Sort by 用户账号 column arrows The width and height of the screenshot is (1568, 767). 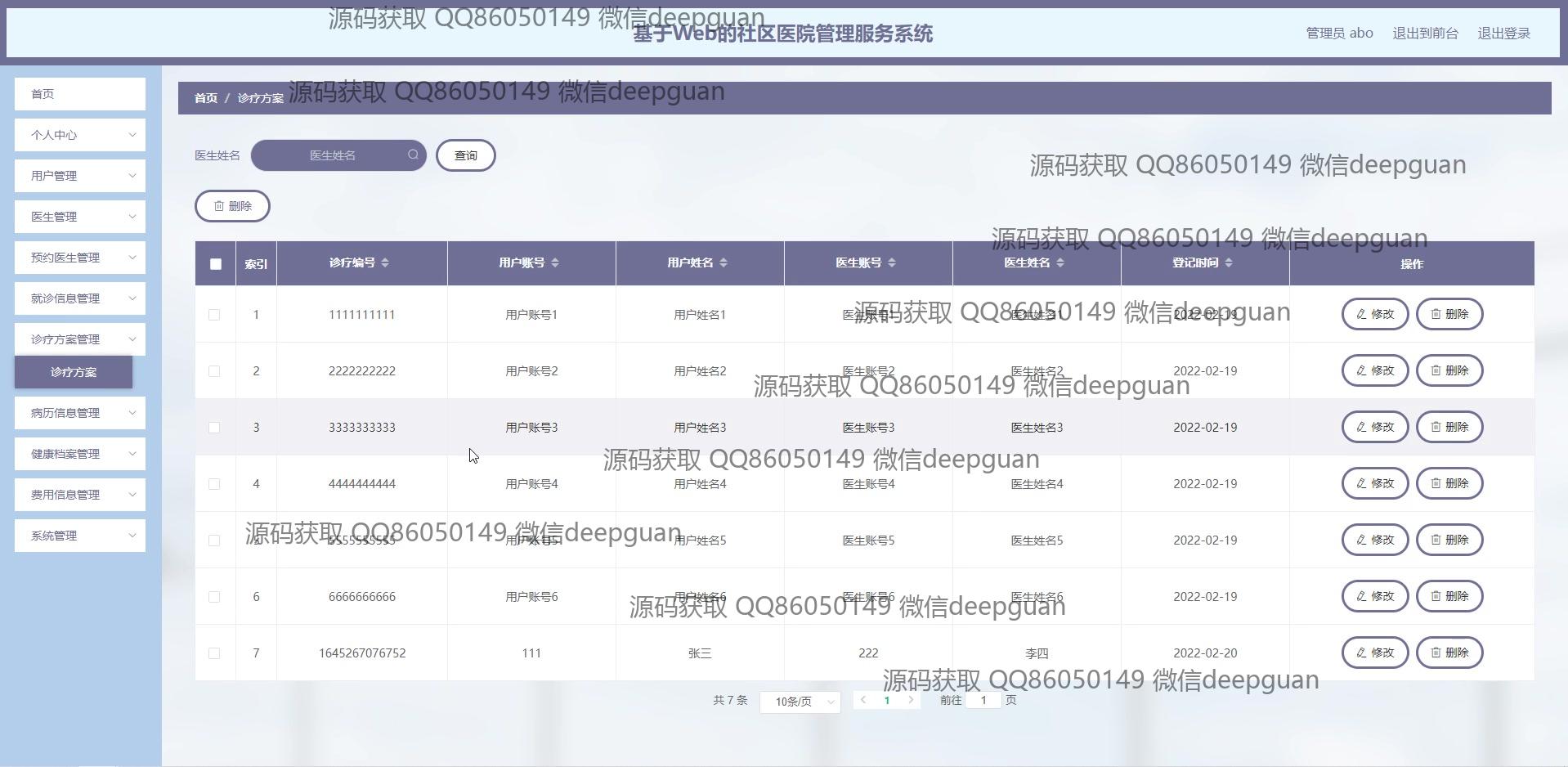coord(555,262)
